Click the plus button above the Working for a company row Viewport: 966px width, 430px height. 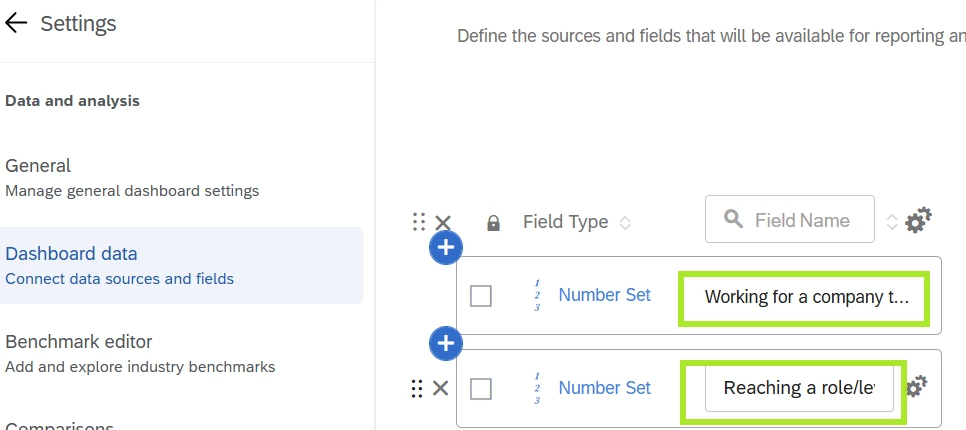(x=446, y=248)
